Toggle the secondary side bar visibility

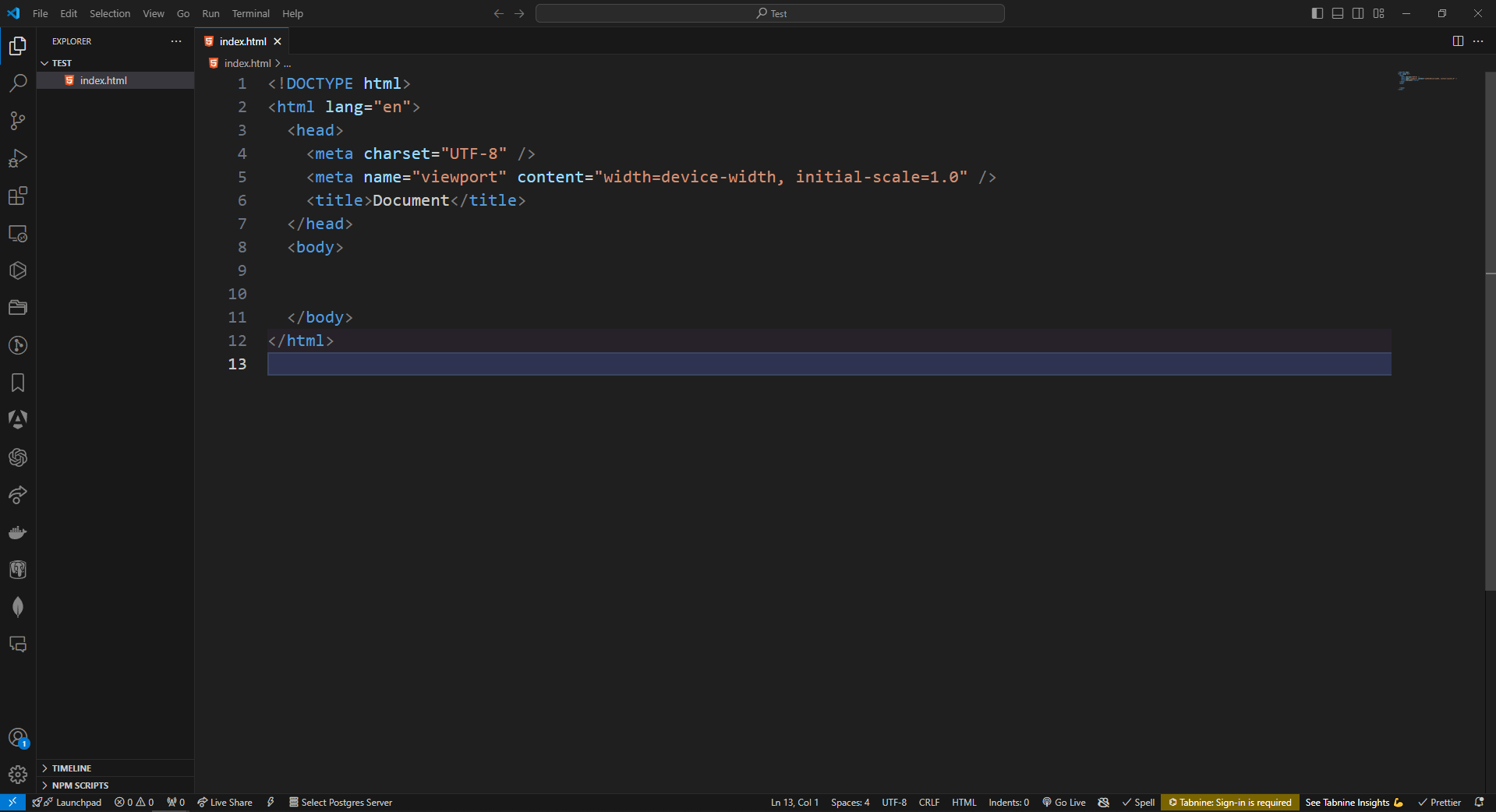pyautogui.click(x=1358, y=13)
